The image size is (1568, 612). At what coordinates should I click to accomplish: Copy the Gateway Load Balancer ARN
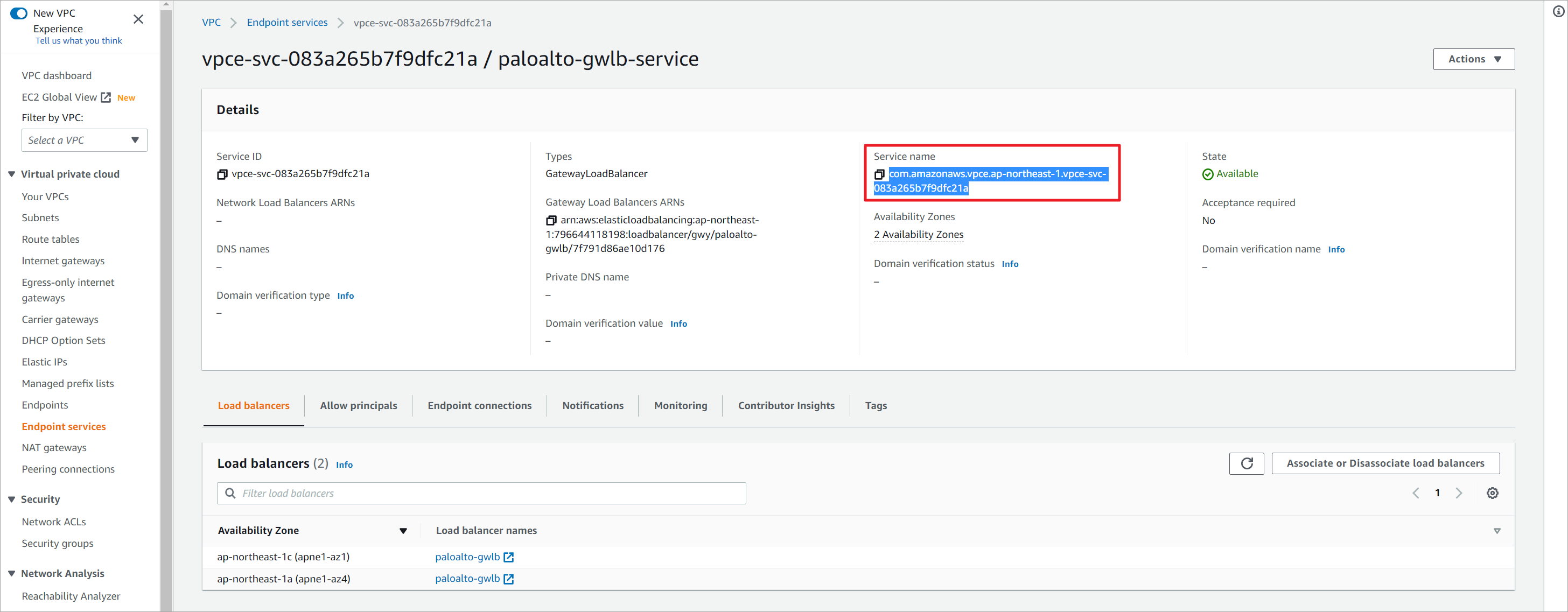(551, 220)
